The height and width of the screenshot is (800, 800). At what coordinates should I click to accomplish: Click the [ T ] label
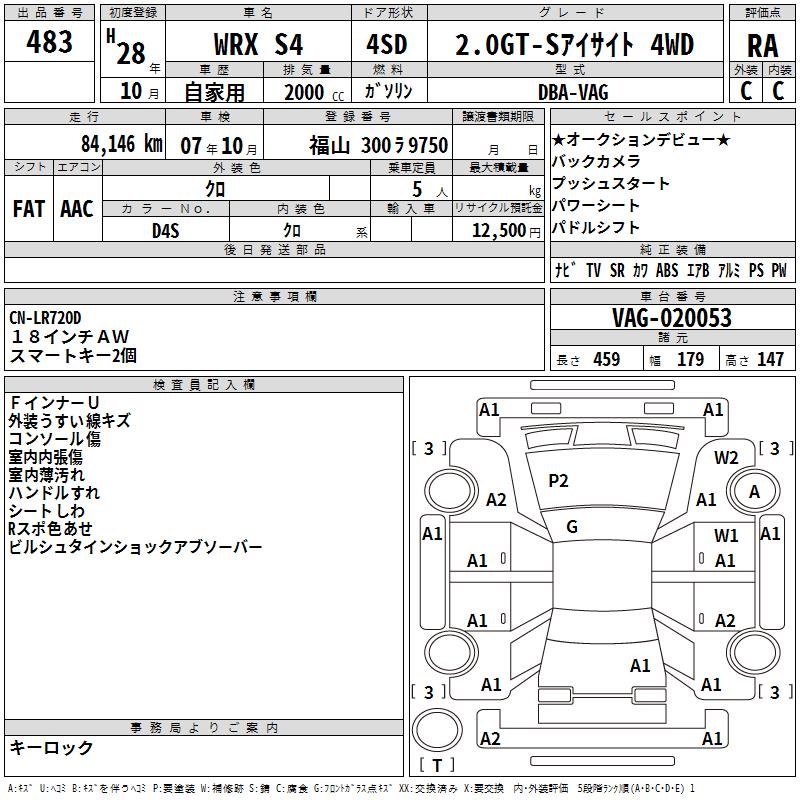click(x=437, y=765)
